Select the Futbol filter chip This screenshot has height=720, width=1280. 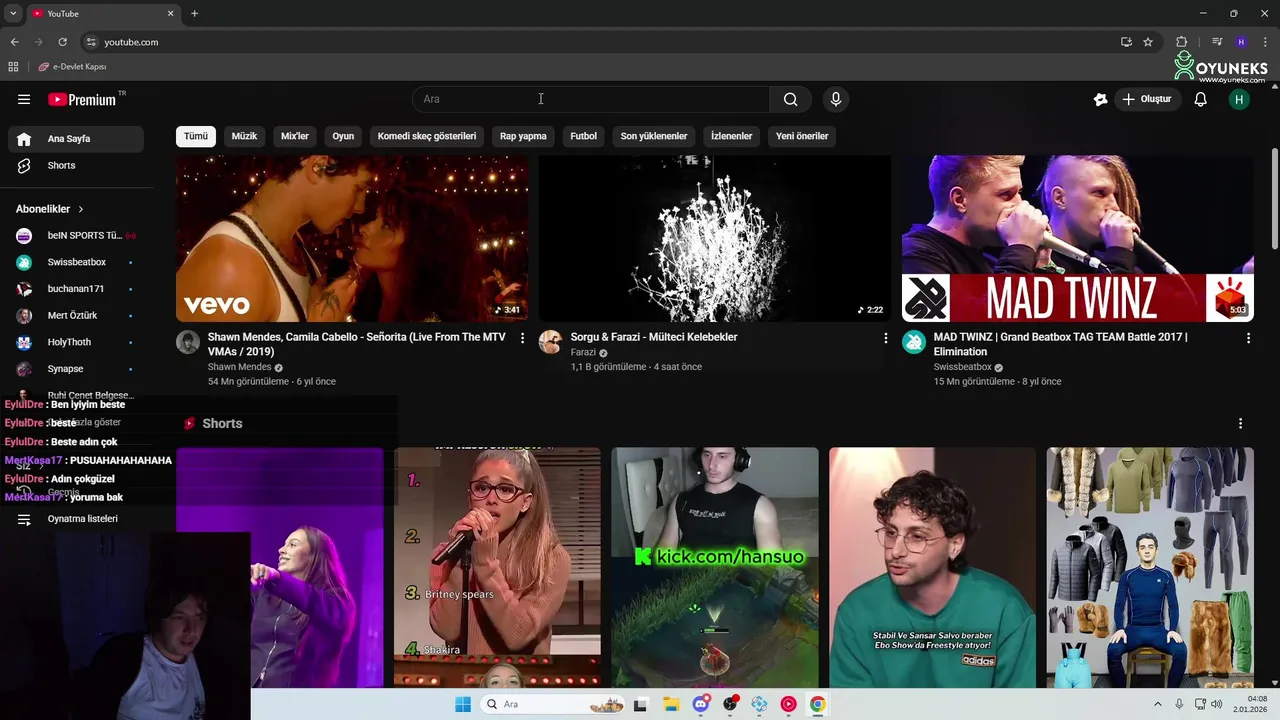pos(584,136)
